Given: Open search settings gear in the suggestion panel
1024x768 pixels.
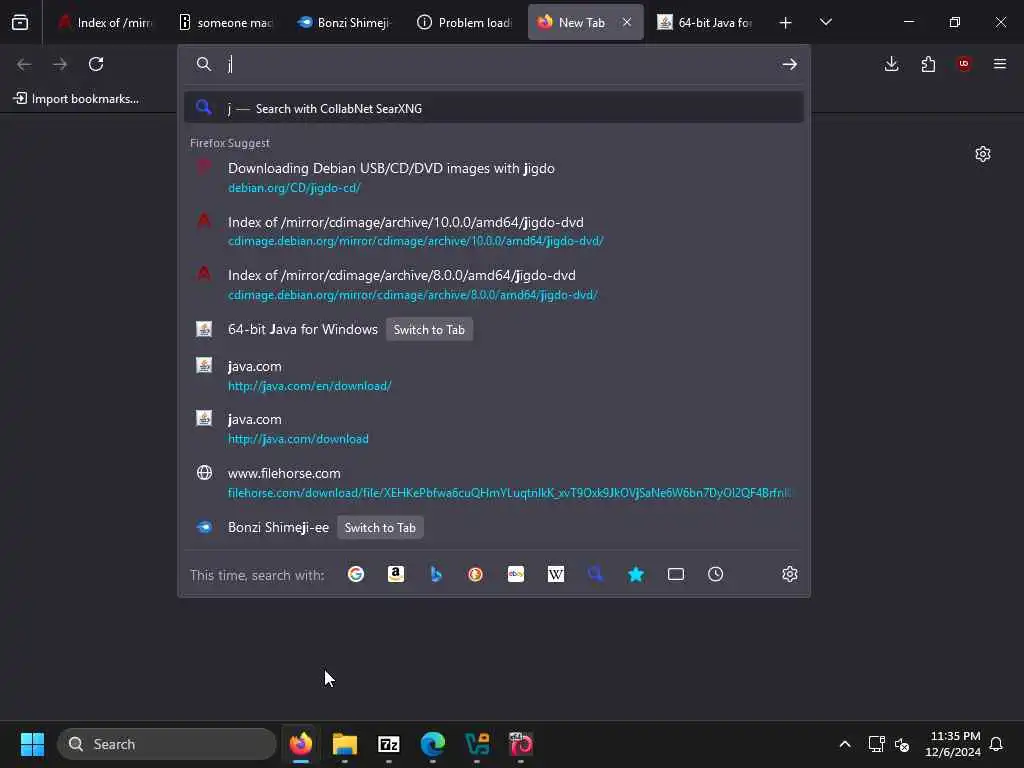Looking at the screenshot, I should [790, 574].
